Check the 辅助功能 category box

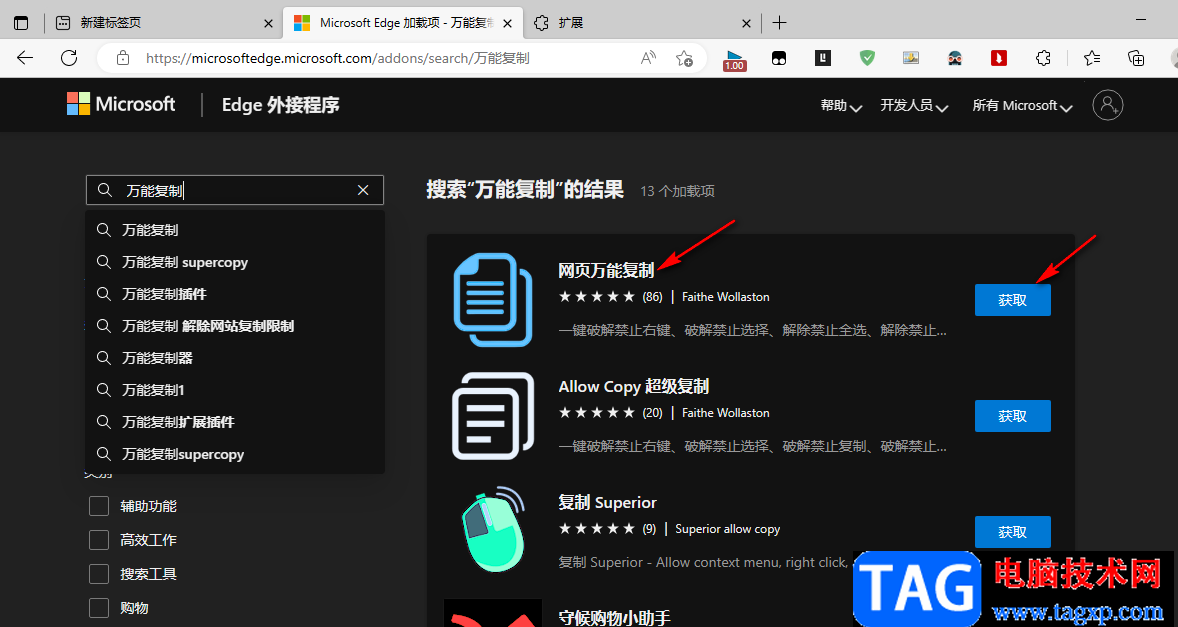click(x=99, y=506)
